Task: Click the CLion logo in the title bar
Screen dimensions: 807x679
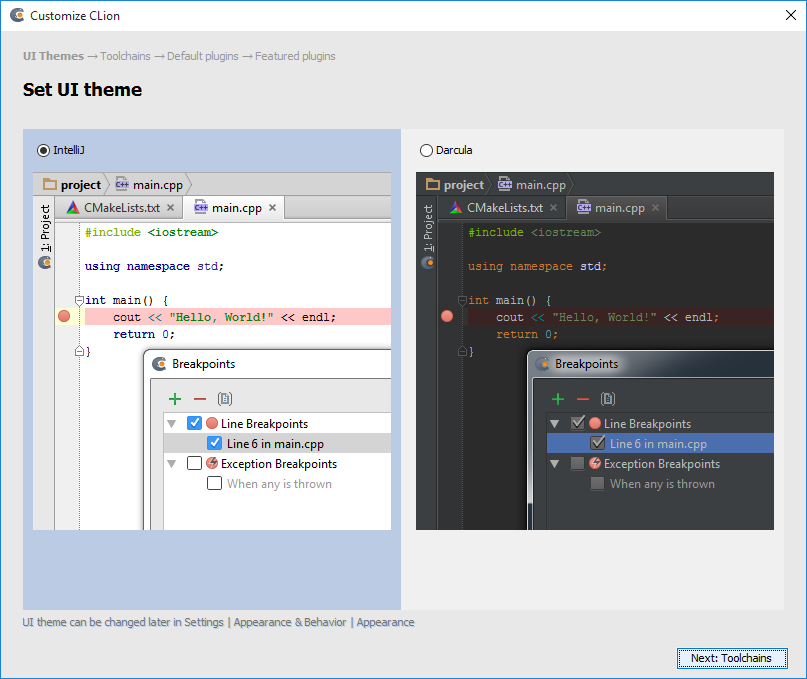Action: tap(16, 16)
